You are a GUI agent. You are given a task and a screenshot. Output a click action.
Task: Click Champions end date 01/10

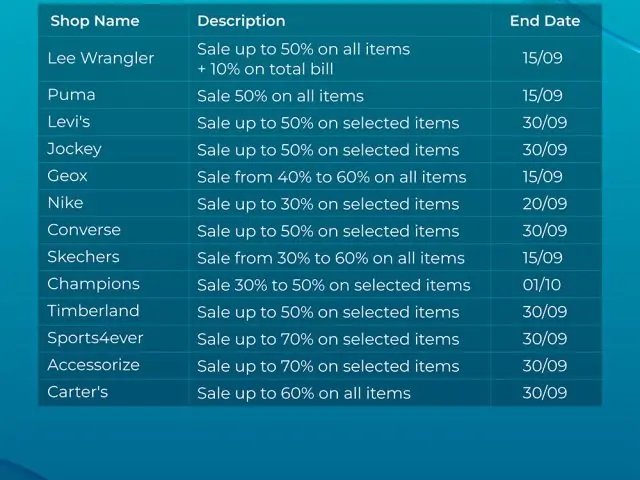[542, 284]
